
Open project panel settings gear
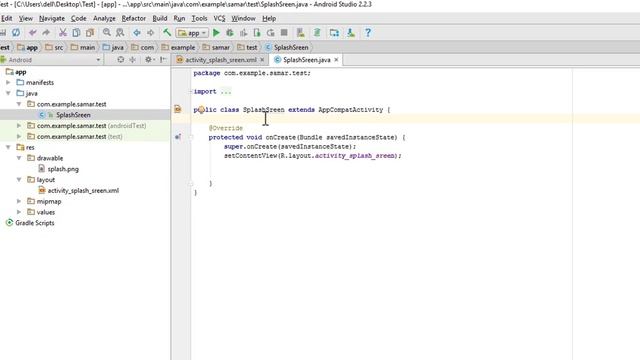coord(149,60)
